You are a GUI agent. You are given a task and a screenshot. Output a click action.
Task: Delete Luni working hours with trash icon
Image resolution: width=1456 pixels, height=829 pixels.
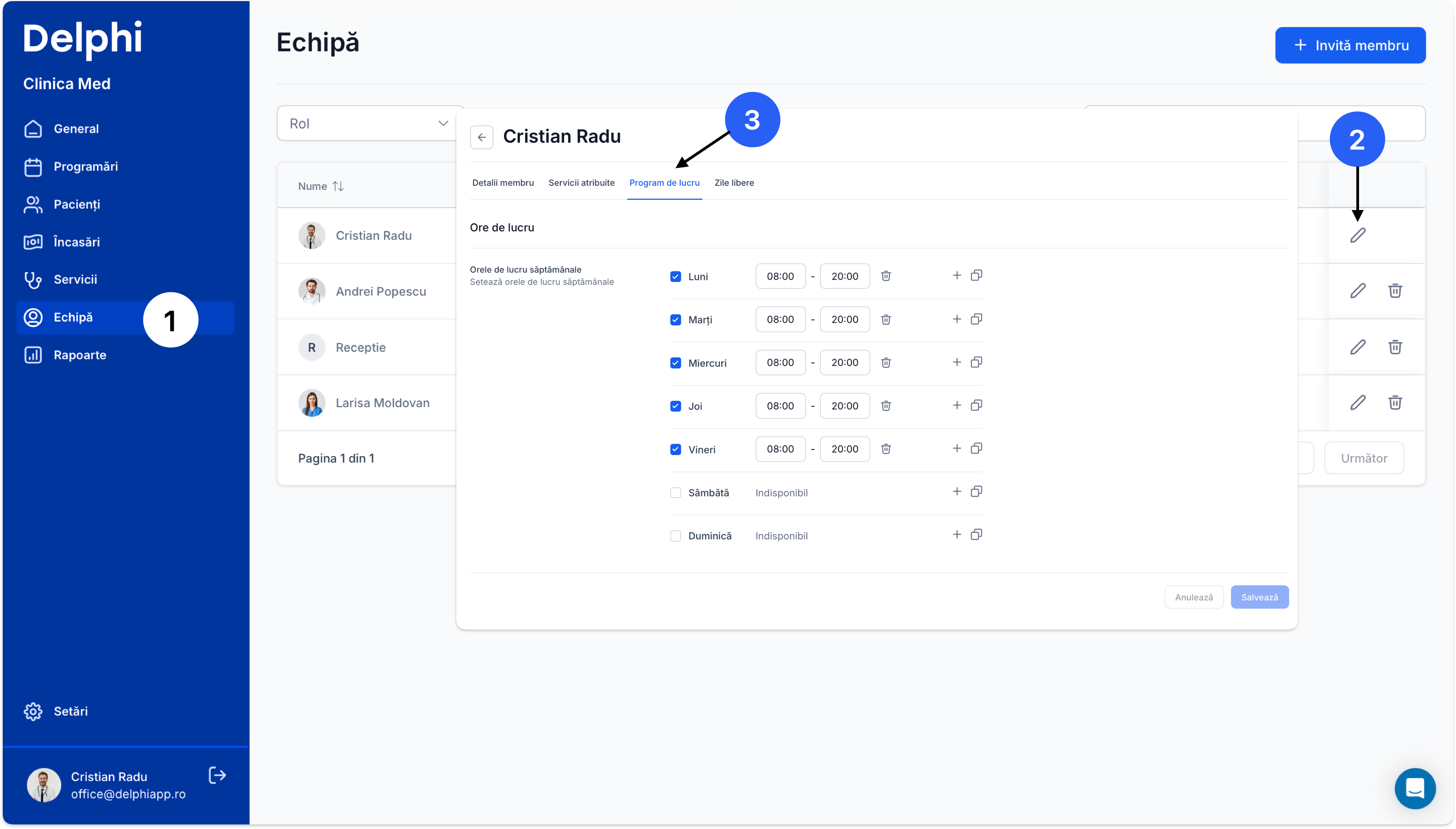tap(886, 276)
